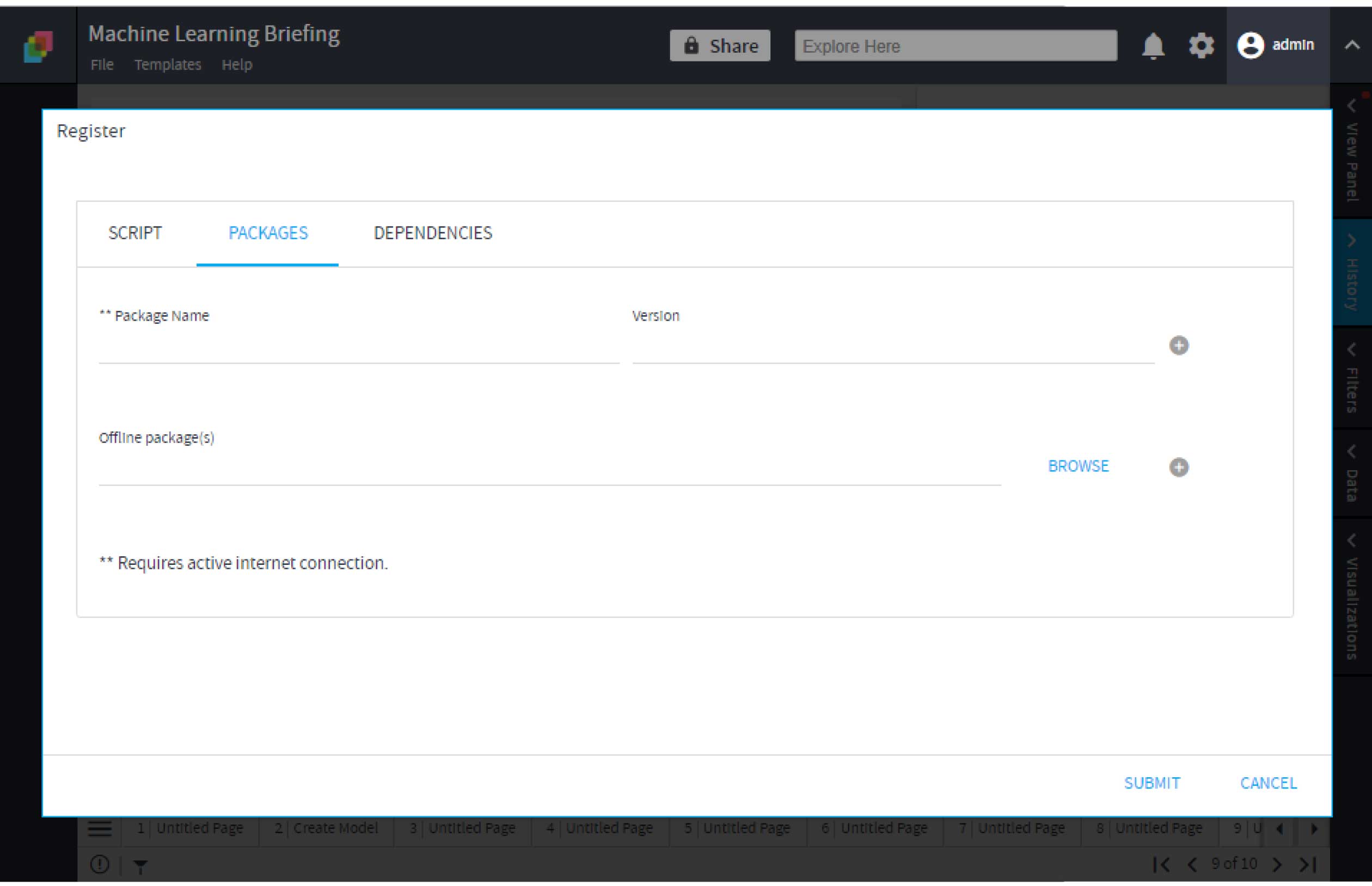
Task: Open page tab 4 Untitled Page
Action: pos(599,828)
